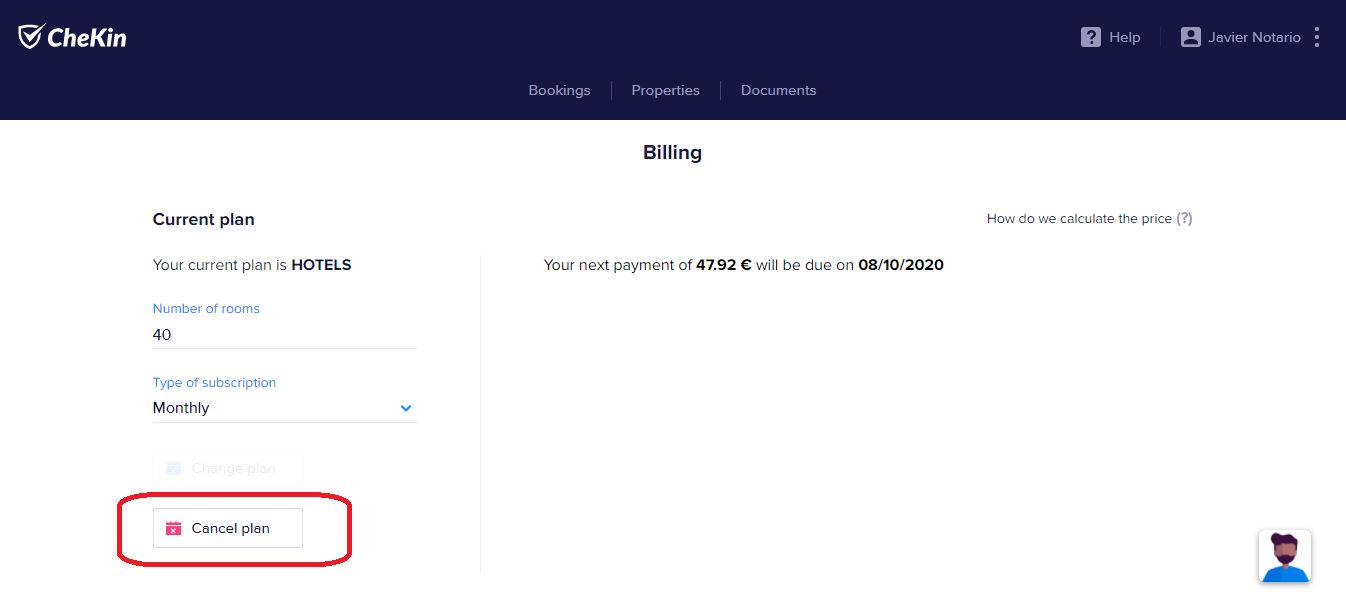Screen dimensions: 1346x592
Task: Click the Javier Notario account name
Action: [1254, 37]
